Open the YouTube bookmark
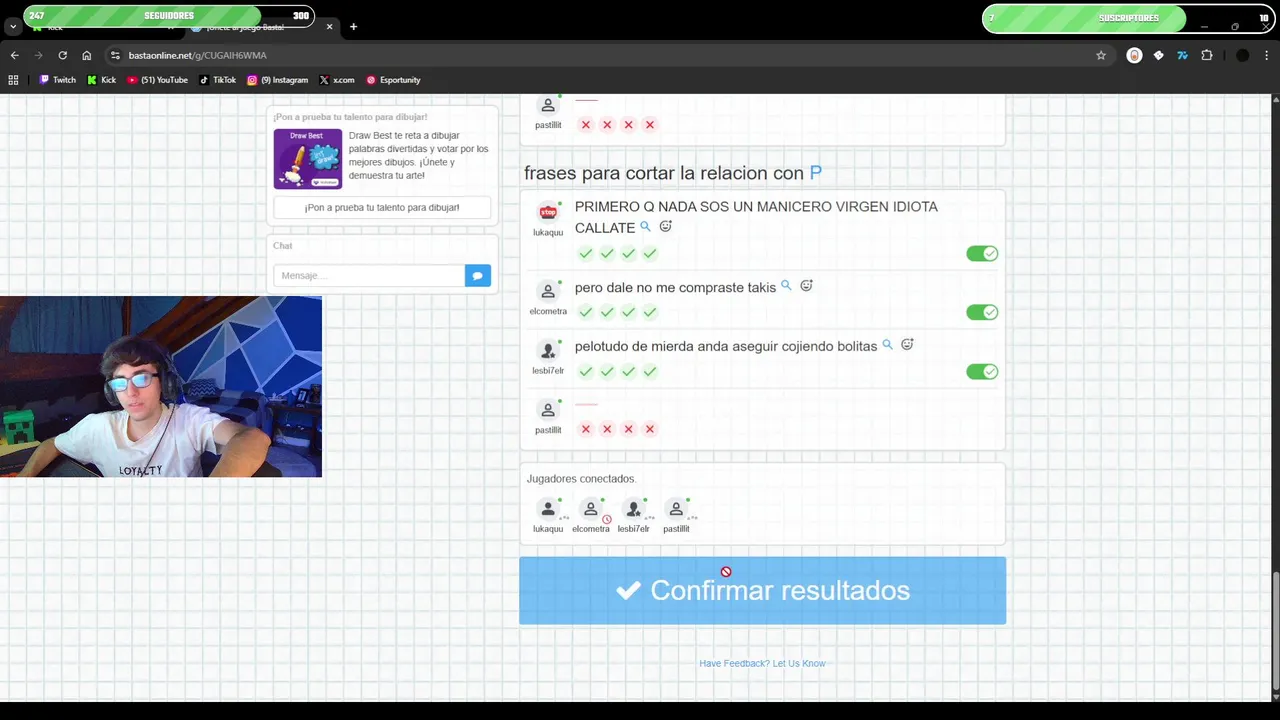The image size is (1280, 720). (157, 80)
